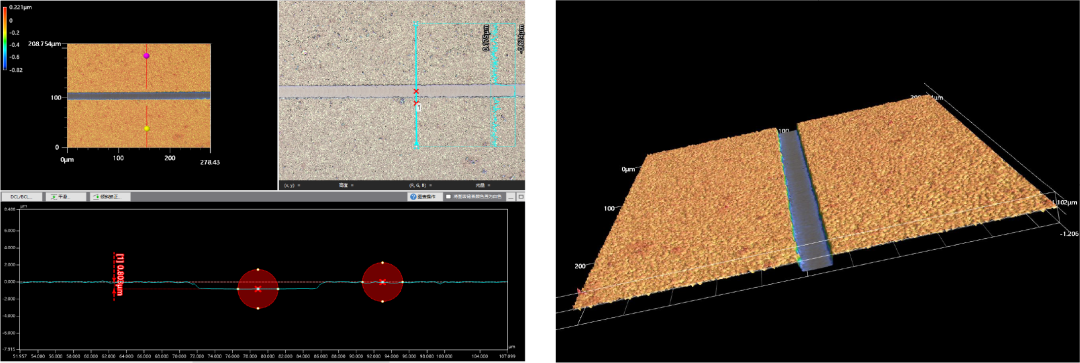The height and width of the screenshot is (363, 1080).
Task: Click the blue question-mark help icon
Action: [x=413, y=196]
